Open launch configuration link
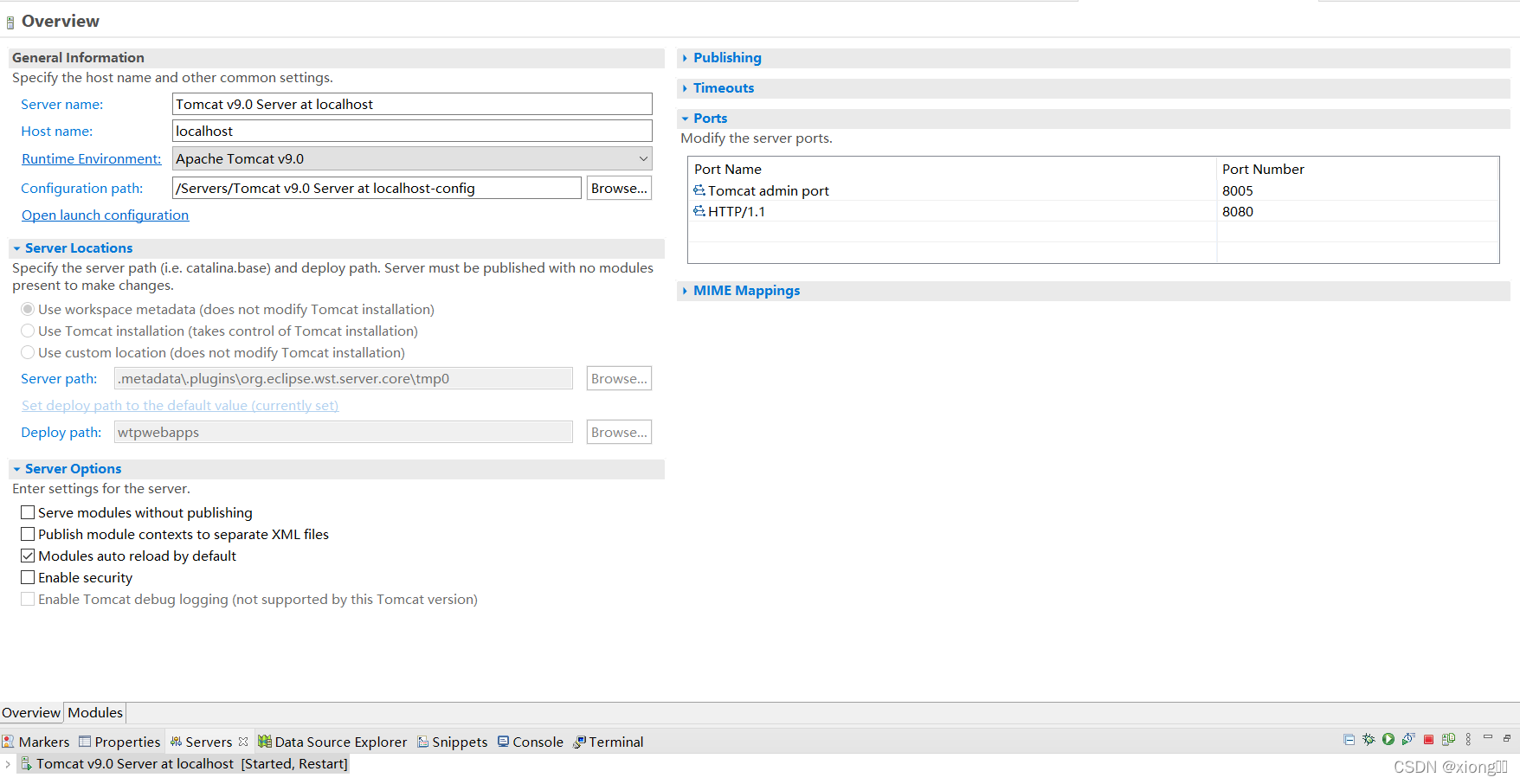1520x784 pixels. tap(105, 215)
